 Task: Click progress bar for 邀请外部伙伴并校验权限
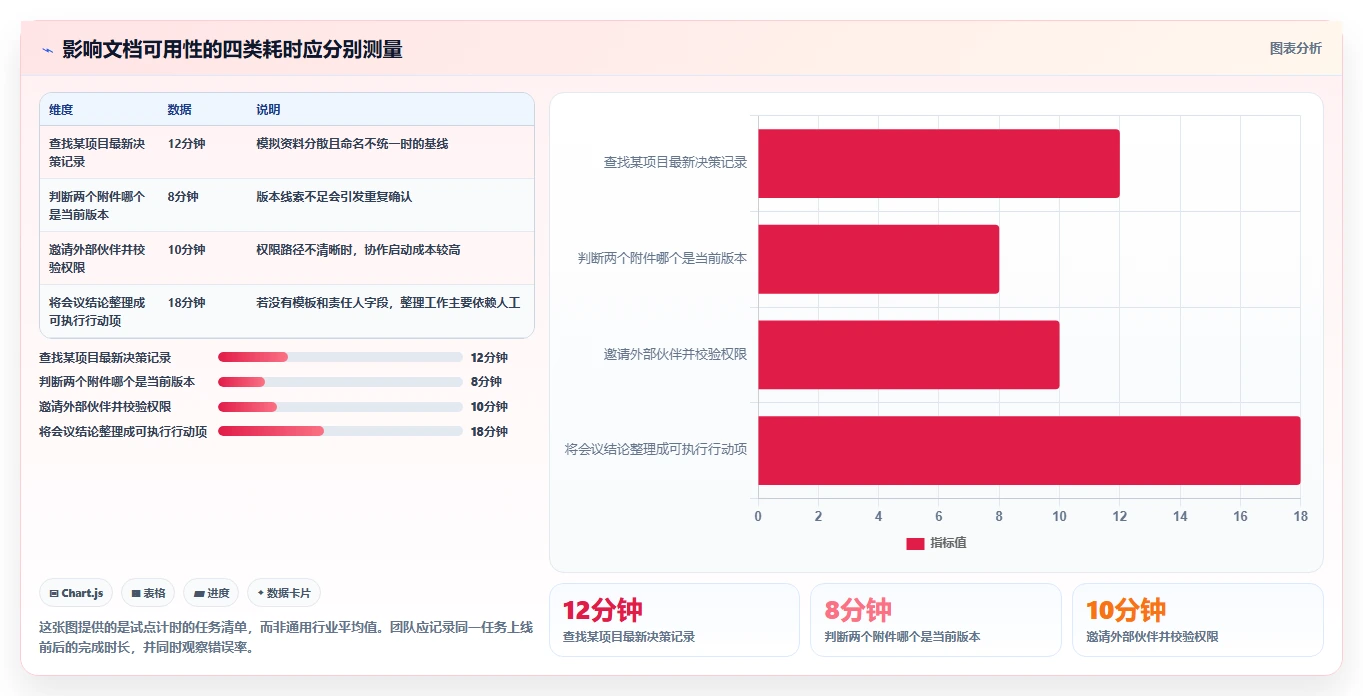[x=340, y=407]
